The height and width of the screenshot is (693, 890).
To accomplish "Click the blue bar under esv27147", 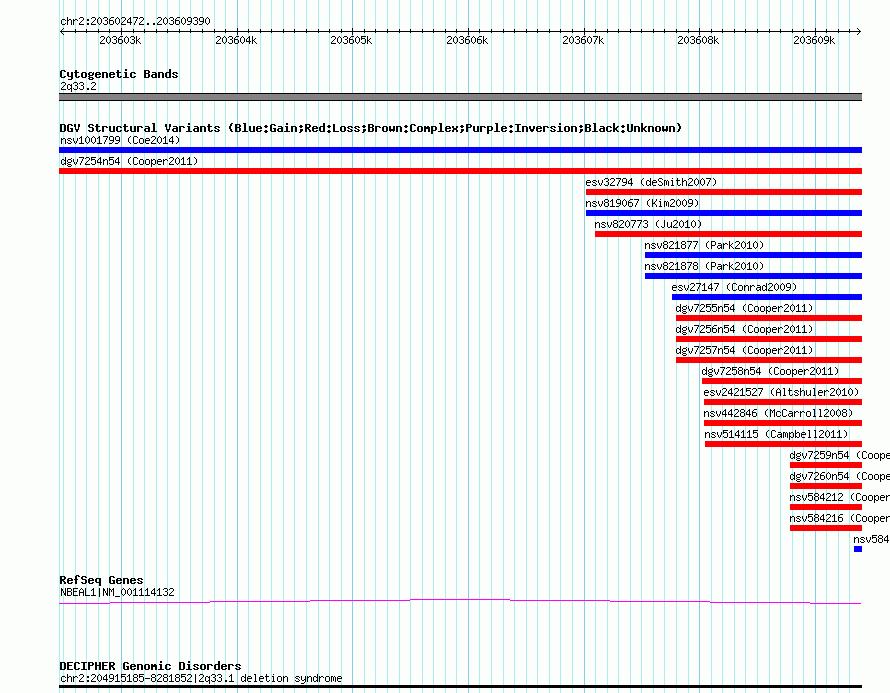I will [x=767, y=297].
